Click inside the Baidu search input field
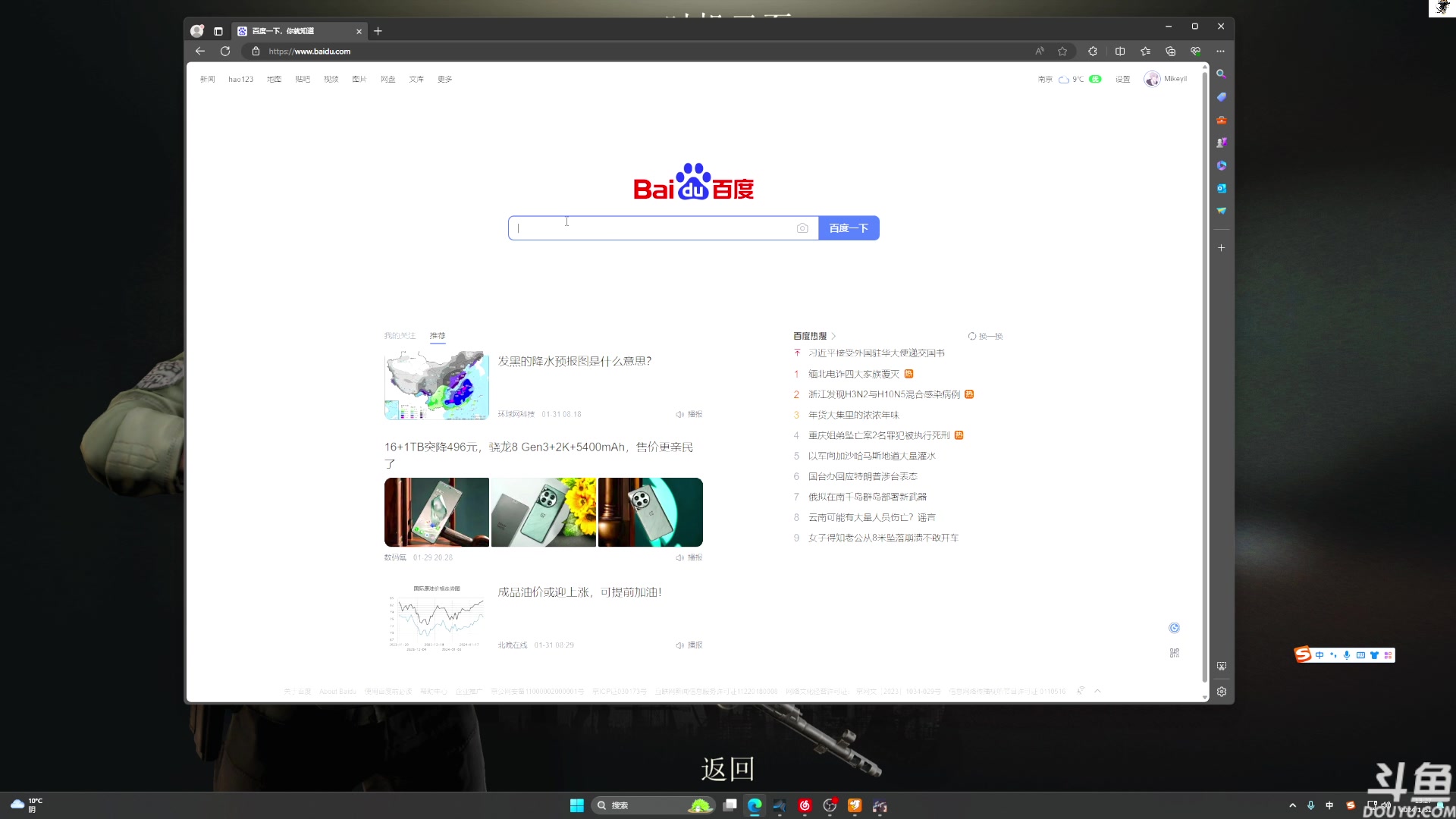This screenshot has height=819, width=1456. pos(652,227)
